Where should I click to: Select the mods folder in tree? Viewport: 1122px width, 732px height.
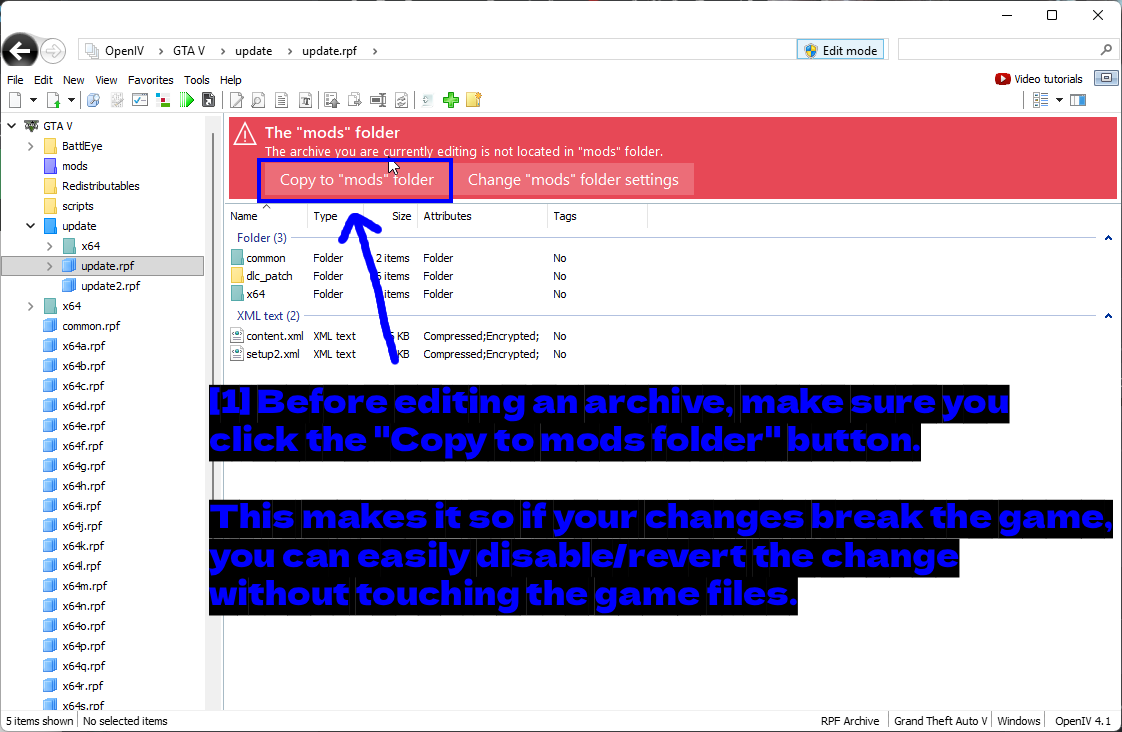click(74, 166)
